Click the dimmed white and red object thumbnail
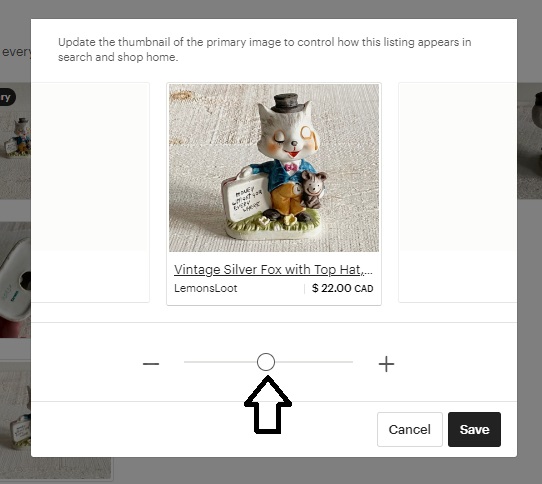 coord(15,280)
